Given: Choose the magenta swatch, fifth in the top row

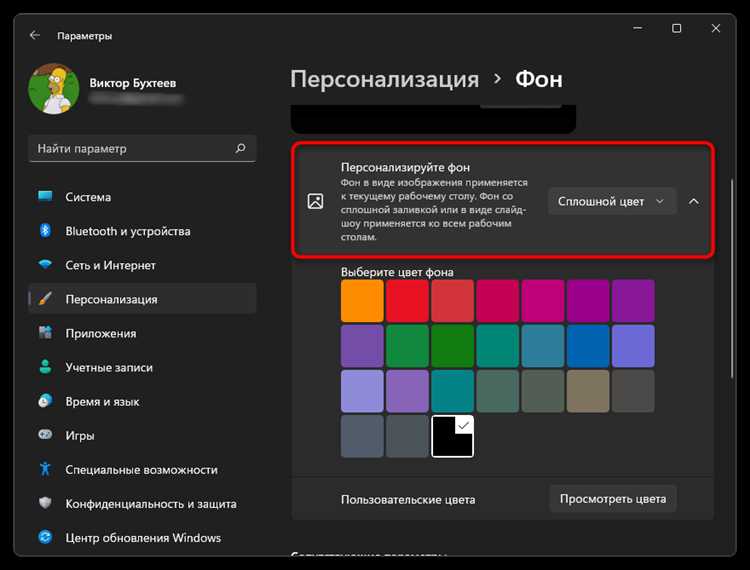Looking at the screenshot, I should (x=542, y=301).
